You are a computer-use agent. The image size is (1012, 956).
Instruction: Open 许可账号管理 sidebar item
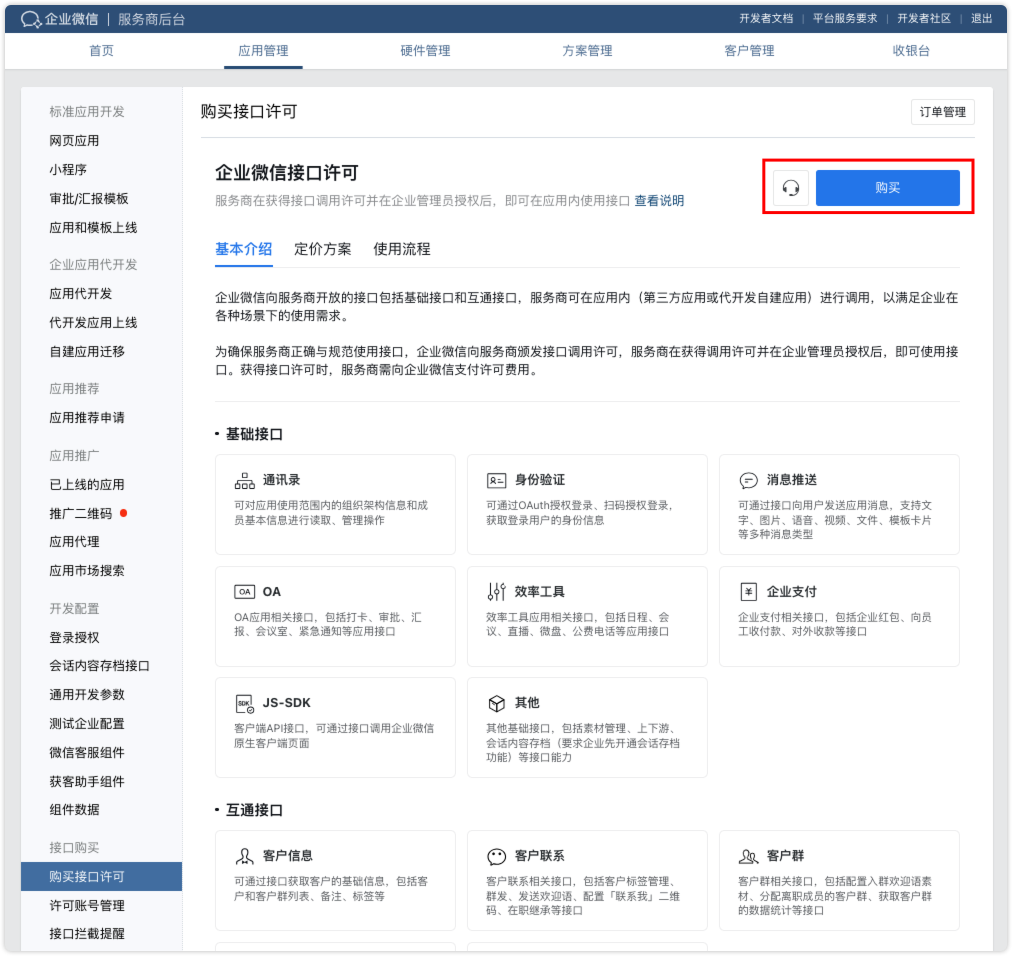[87, 906]
